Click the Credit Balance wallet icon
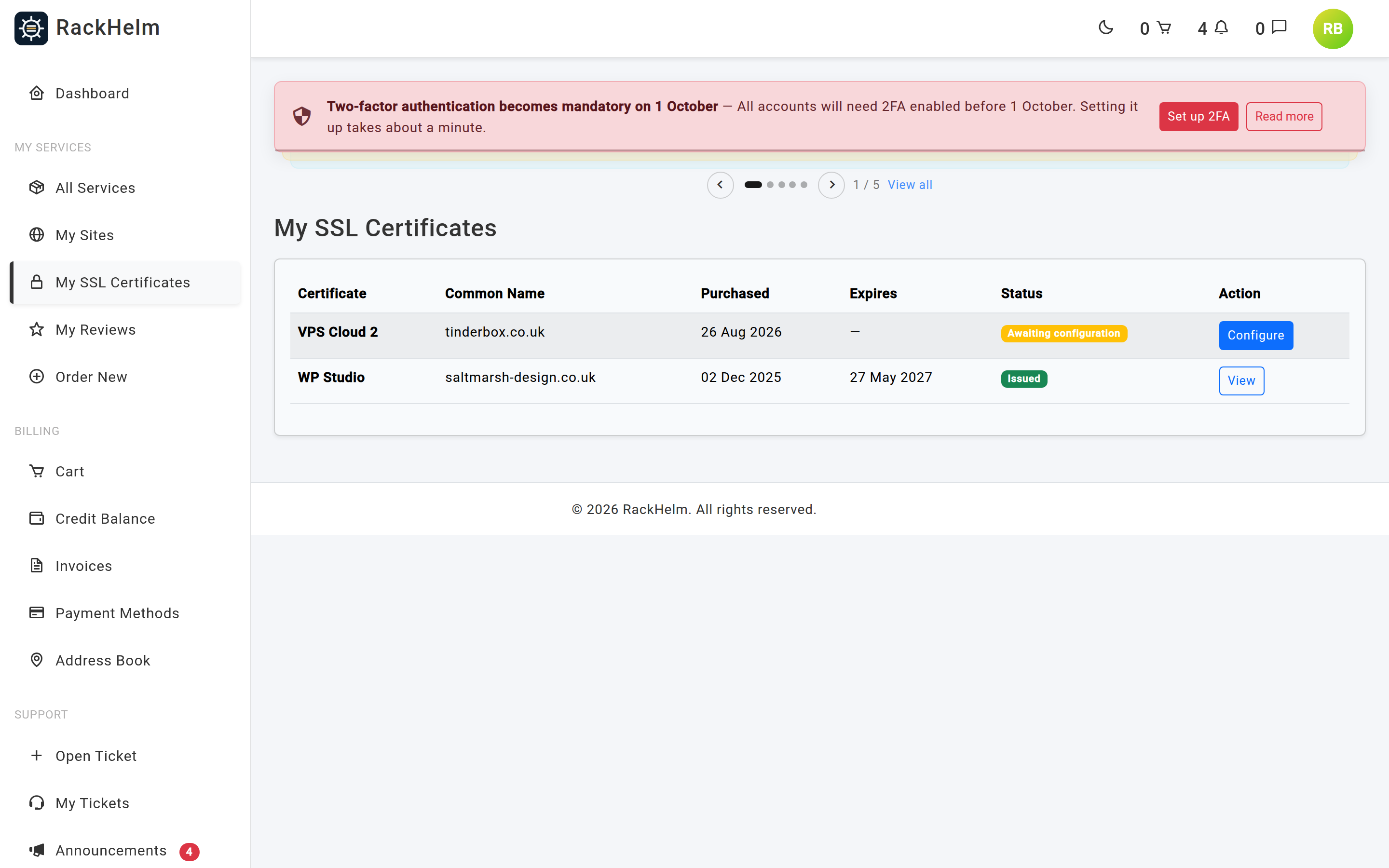The image size is (1389, 868). point(37,518)
